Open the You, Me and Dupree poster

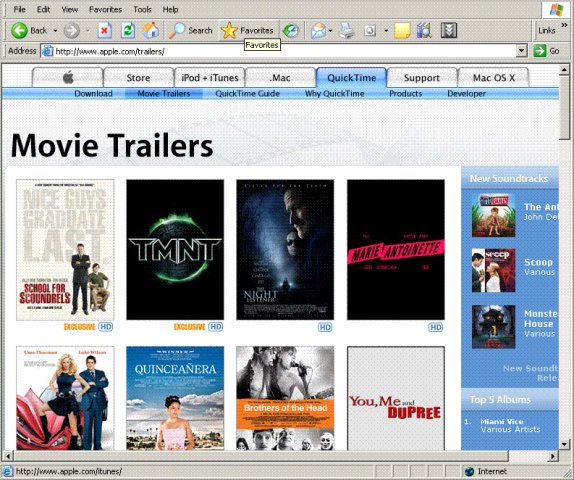coord(396,398)
